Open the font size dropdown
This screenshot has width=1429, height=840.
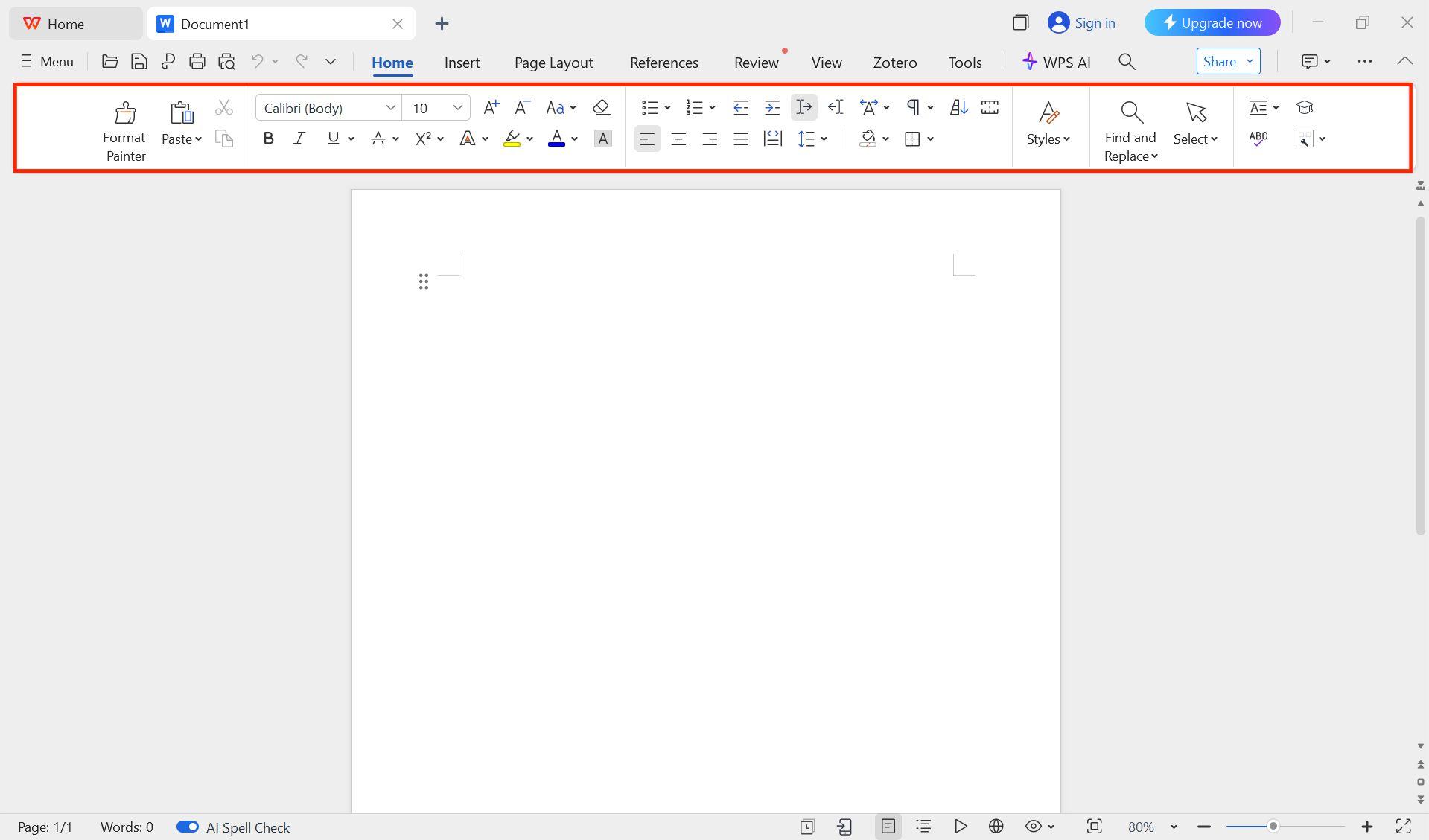[457, 107]
